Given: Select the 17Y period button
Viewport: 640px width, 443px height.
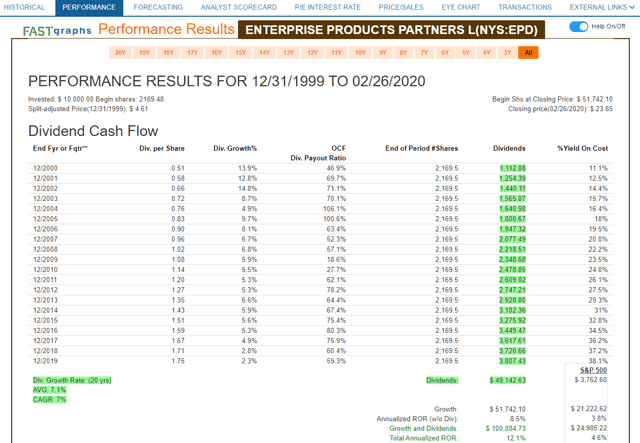Looking at the screenshot, I should [x=192, y=53].
